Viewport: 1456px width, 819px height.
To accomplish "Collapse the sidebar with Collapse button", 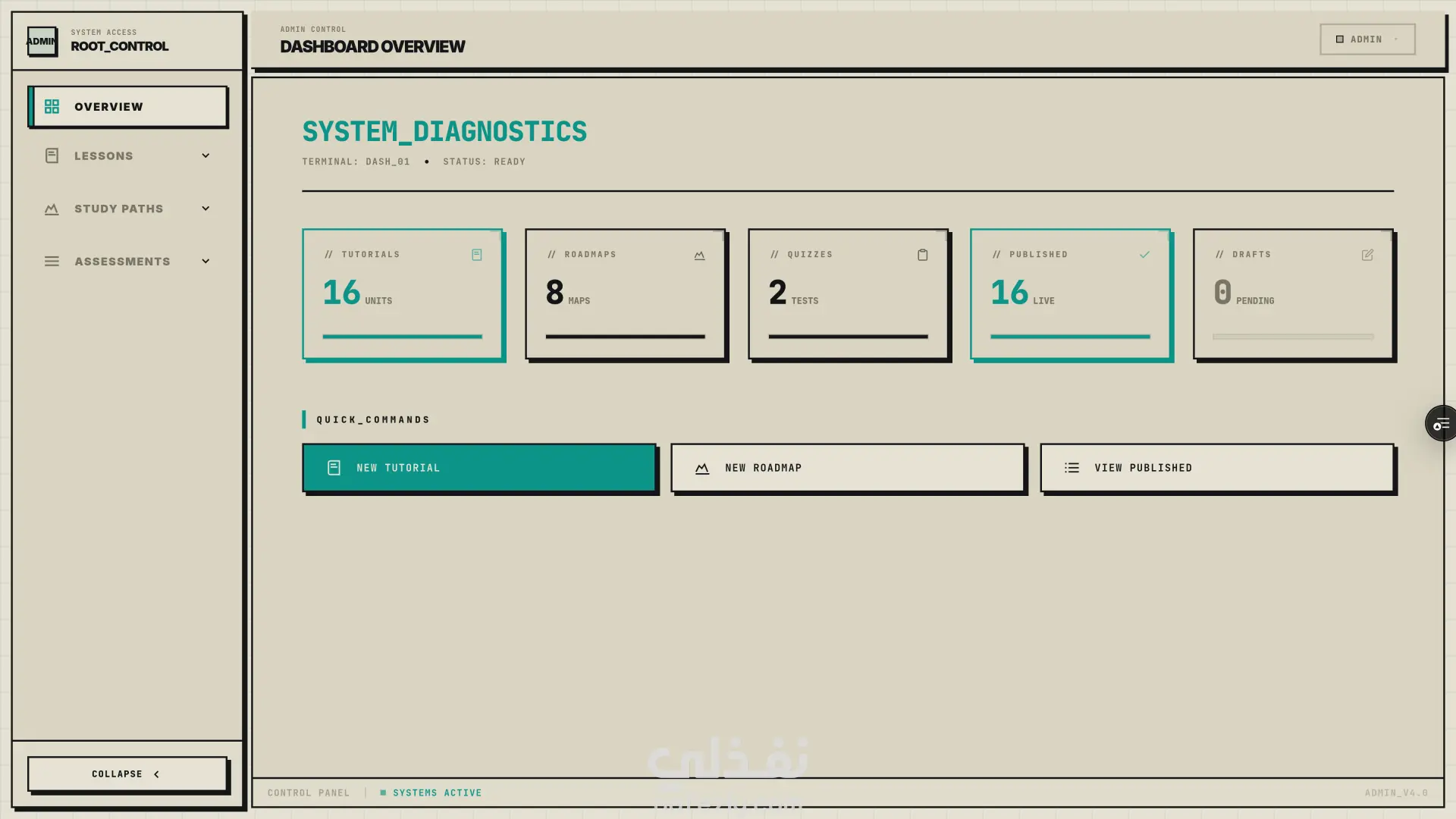I will (127, 774).
